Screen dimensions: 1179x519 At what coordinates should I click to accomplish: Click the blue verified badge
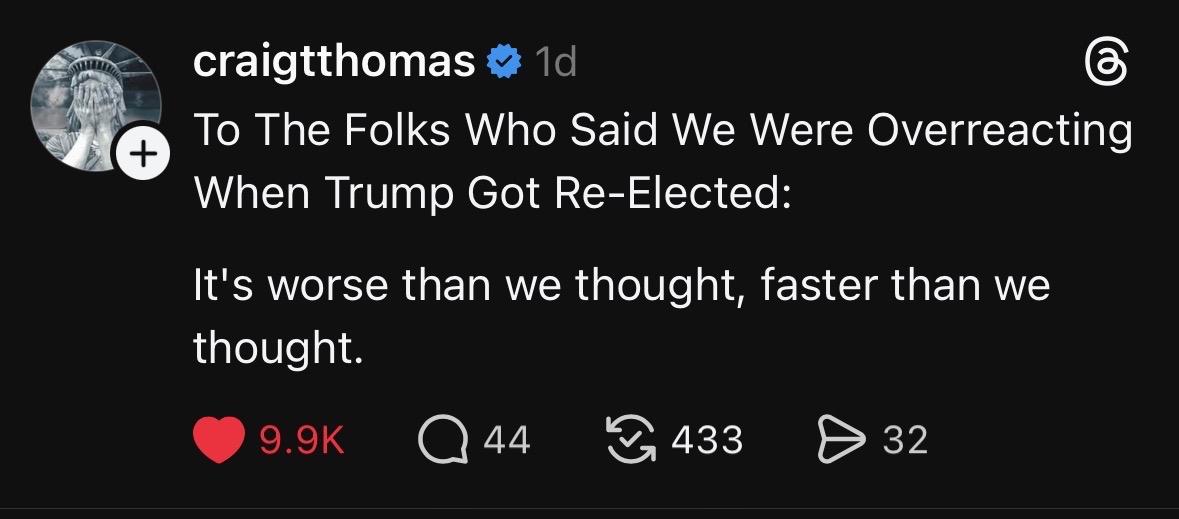pyautogui.click(x=503, y=64)
